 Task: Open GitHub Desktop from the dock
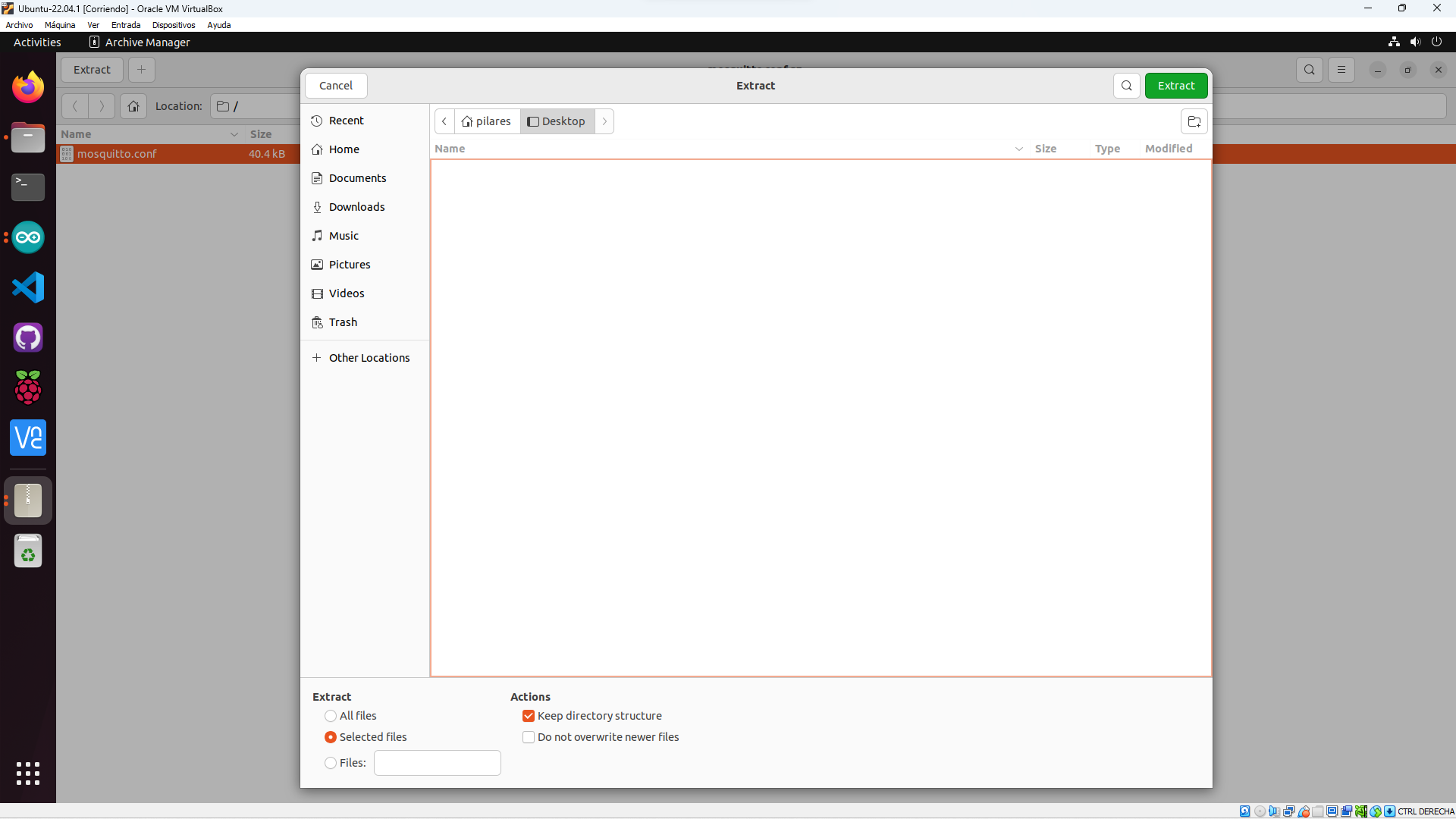28,337
